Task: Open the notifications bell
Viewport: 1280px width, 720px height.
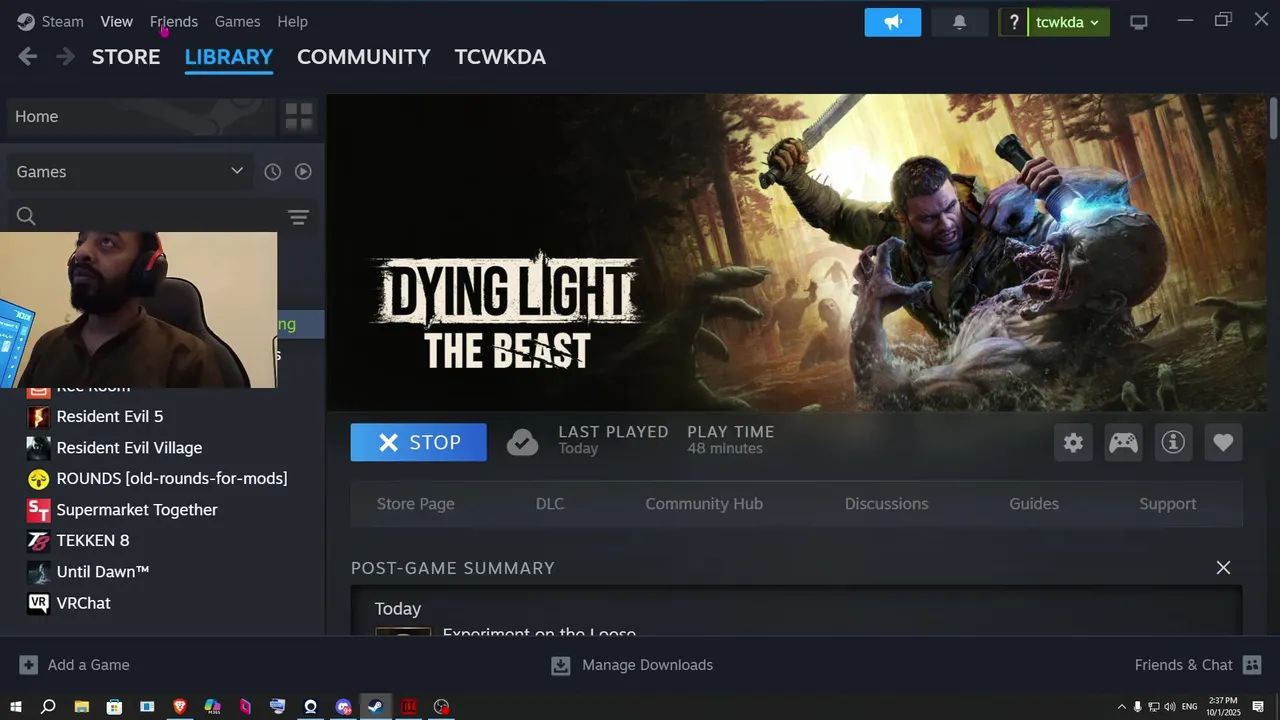Action: [959, 22]
